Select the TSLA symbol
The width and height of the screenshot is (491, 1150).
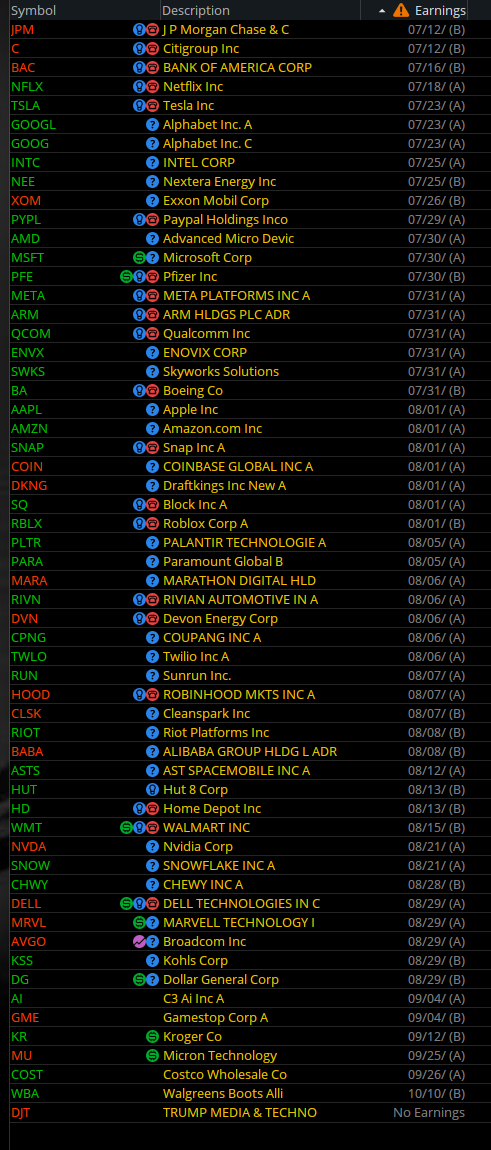coord(26,106)
